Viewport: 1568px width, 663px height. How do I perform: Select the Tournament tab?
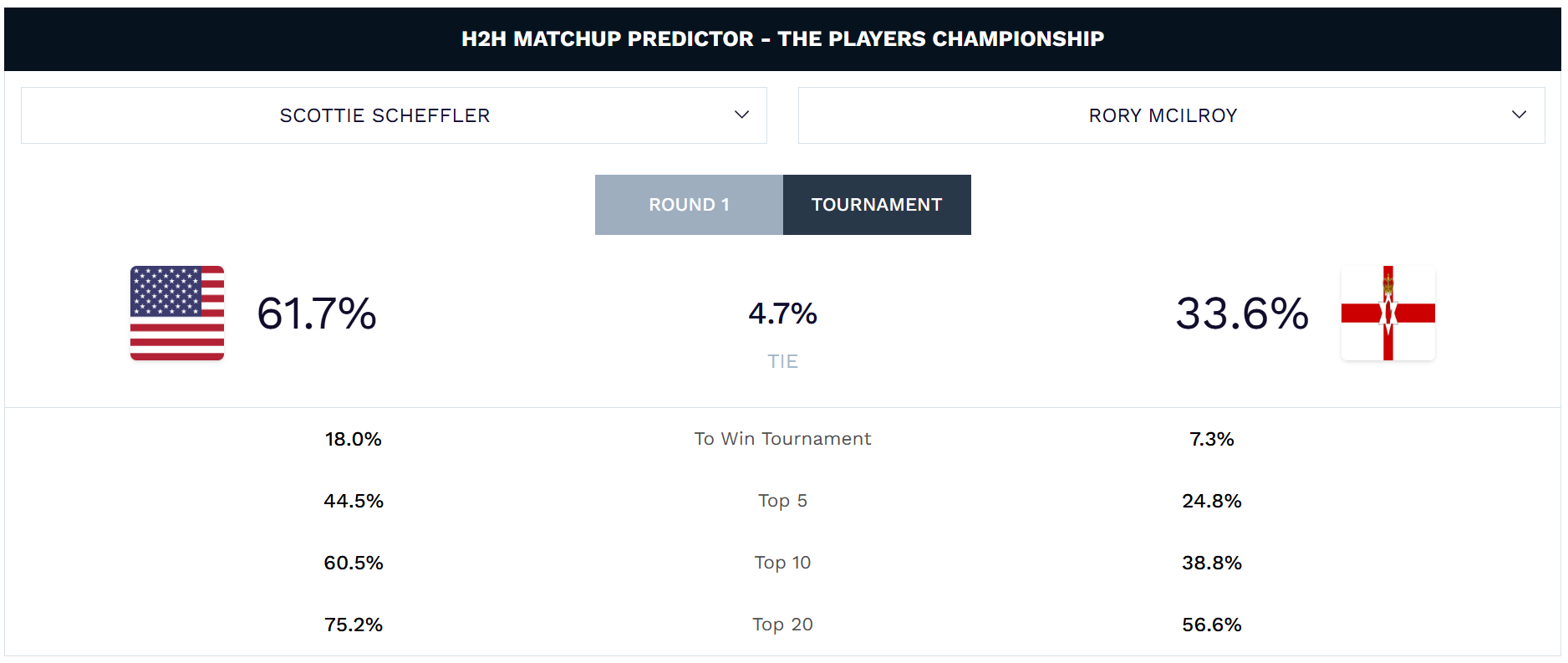click(877, 205)
